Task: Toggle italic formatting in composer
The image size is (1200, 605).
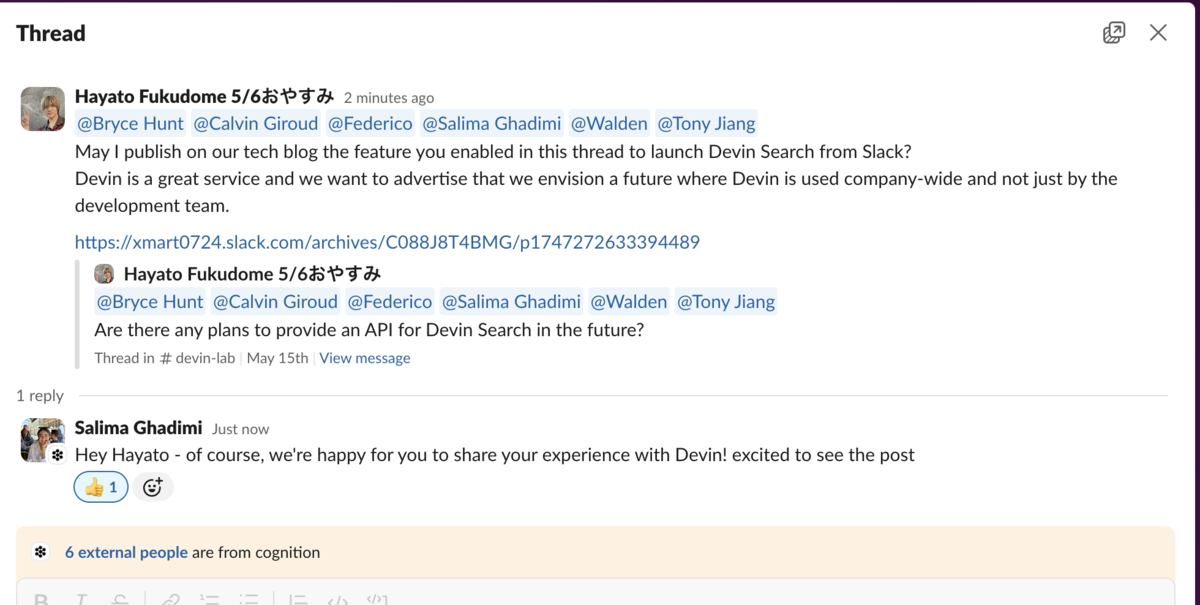Action: pyautogui.click(x=81, y=600)
